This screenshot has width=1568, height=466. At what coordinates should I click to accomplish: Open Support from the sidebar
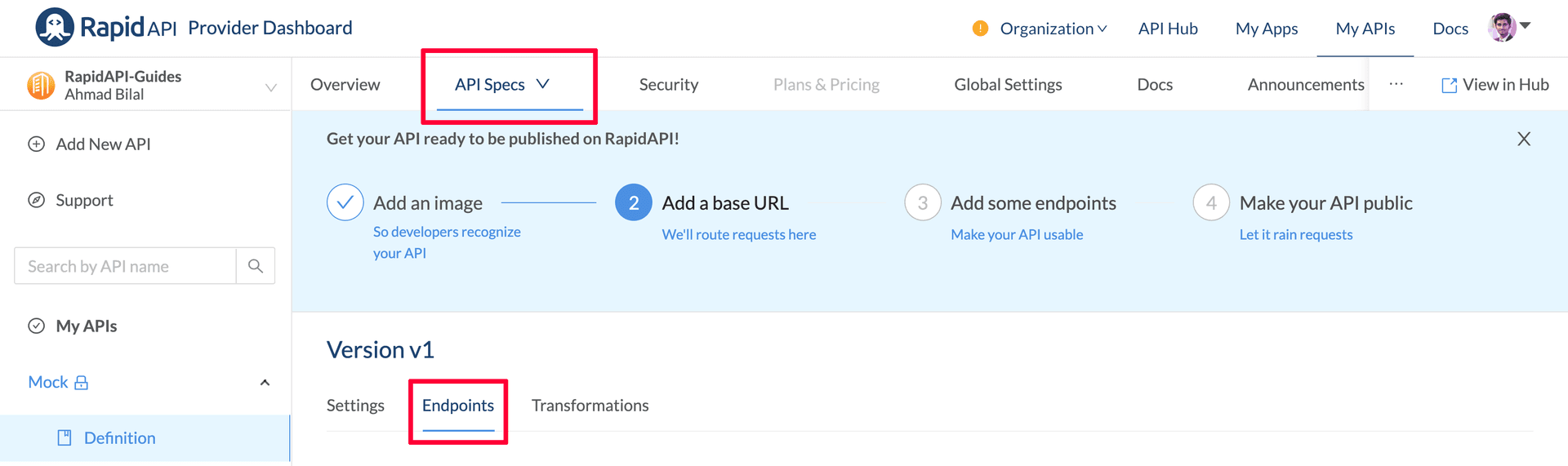click(84, 201)
